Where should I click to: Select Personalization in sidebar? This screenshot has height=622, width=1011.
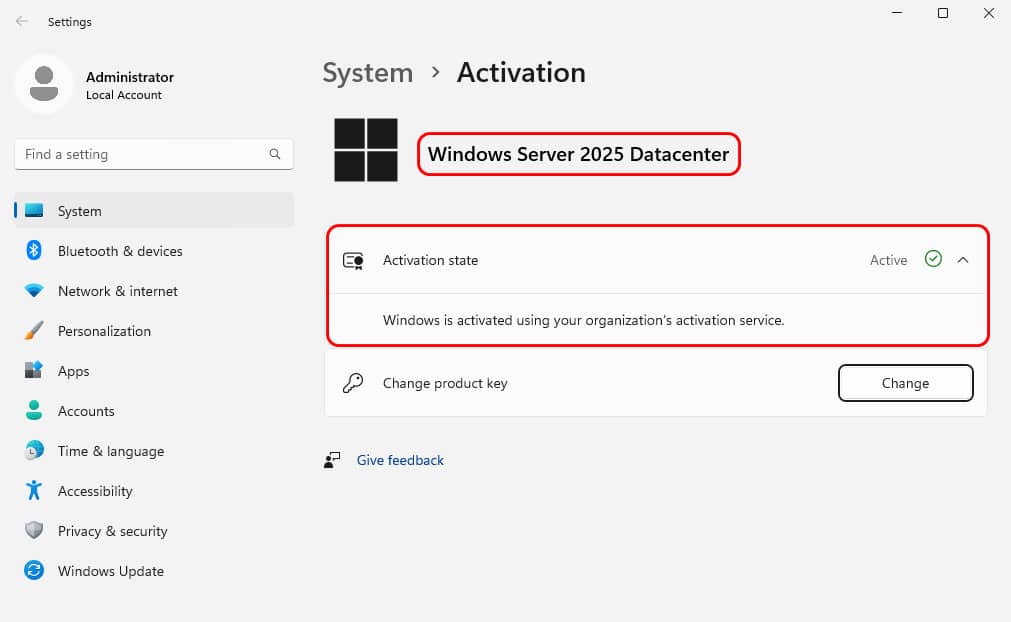pos(154,331)
